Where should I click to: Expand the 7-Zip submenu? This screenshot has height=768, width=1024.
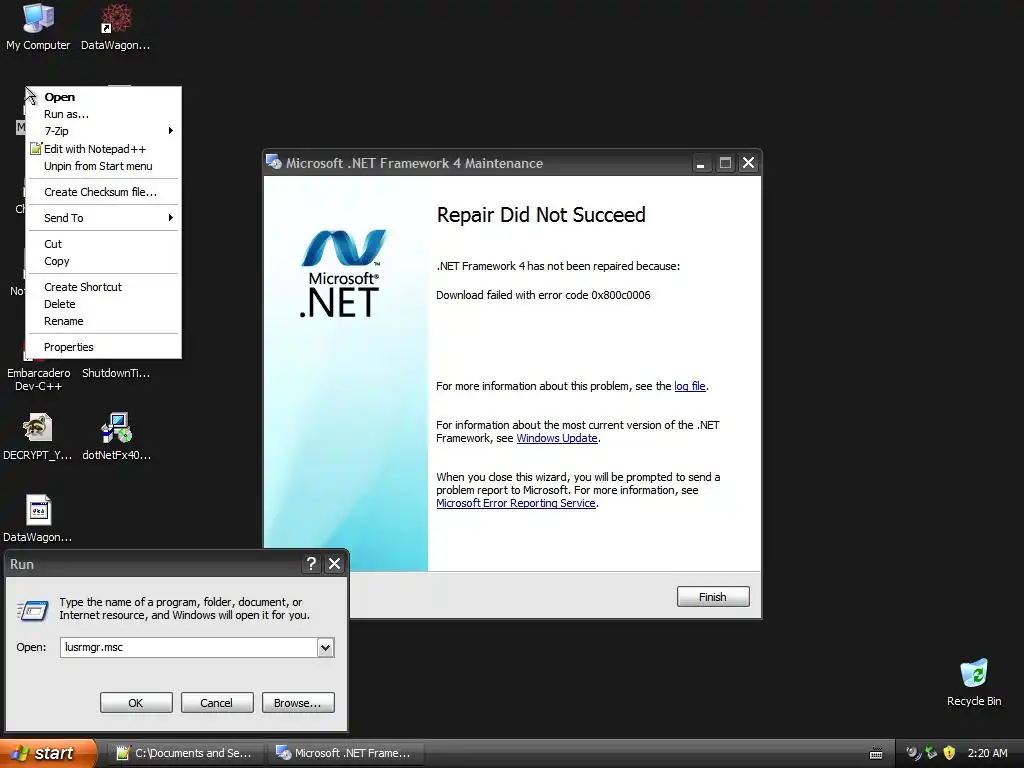[x=103, y=131]
